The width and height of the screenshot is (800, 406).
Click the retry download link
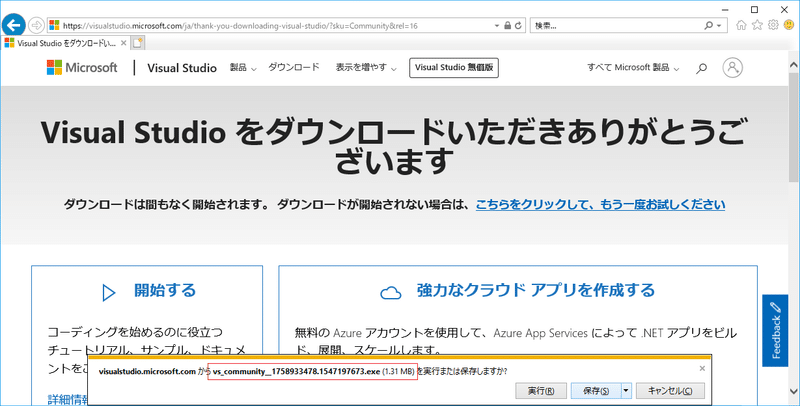[600, 205]
